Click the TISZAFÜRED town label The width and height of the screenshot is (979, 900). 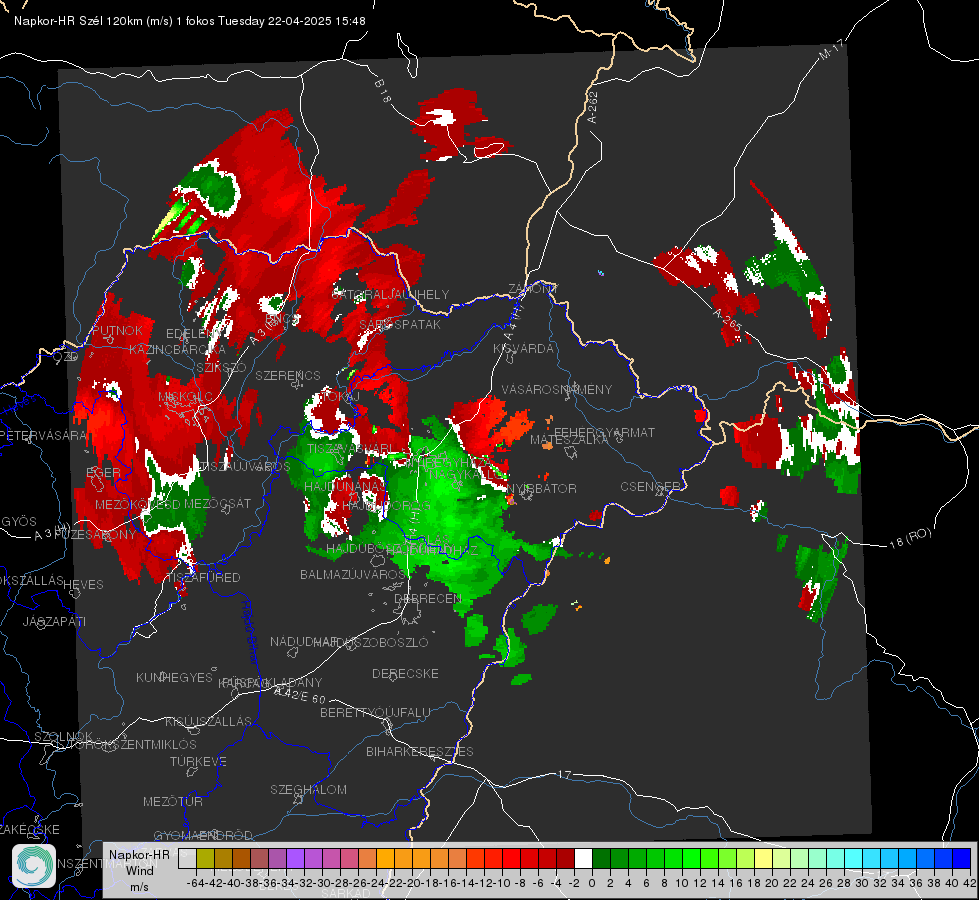204,578
